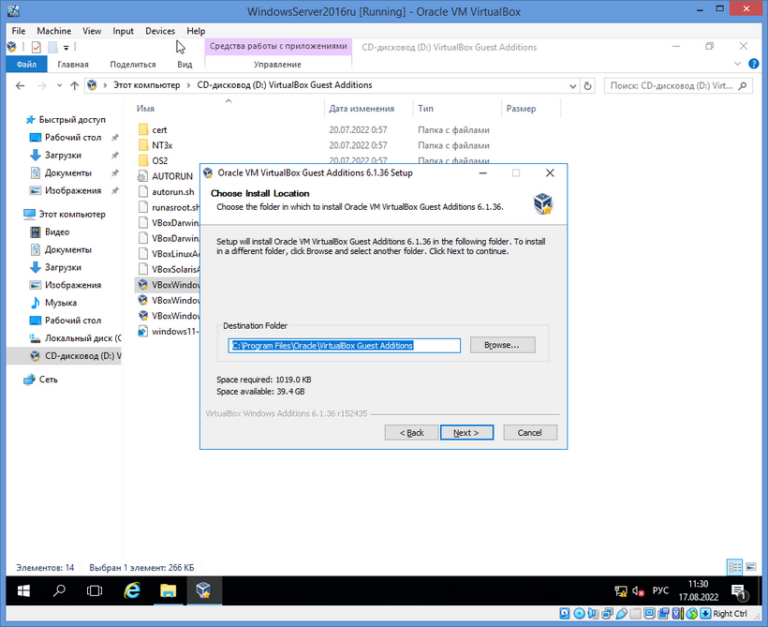Click the Destination Folder path field
The width and height of the screenshot is (768, 627).
(x=344, y=345)
